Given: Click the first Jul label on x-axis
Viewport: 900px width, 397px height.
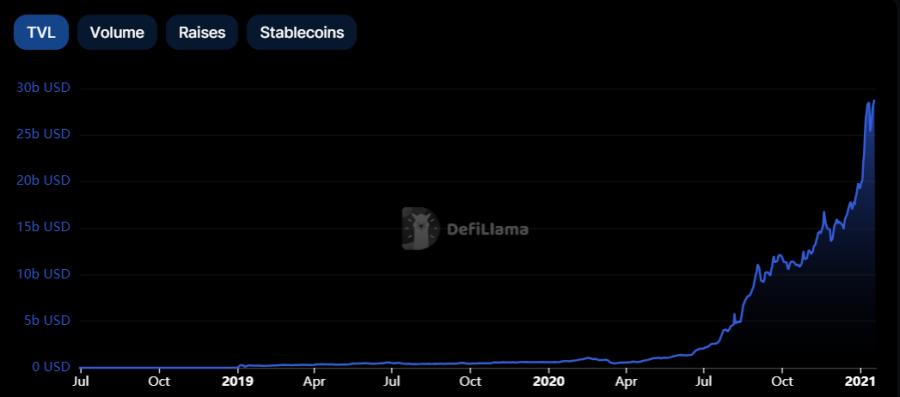Looking at the screenshot, I should pos(82,381).
